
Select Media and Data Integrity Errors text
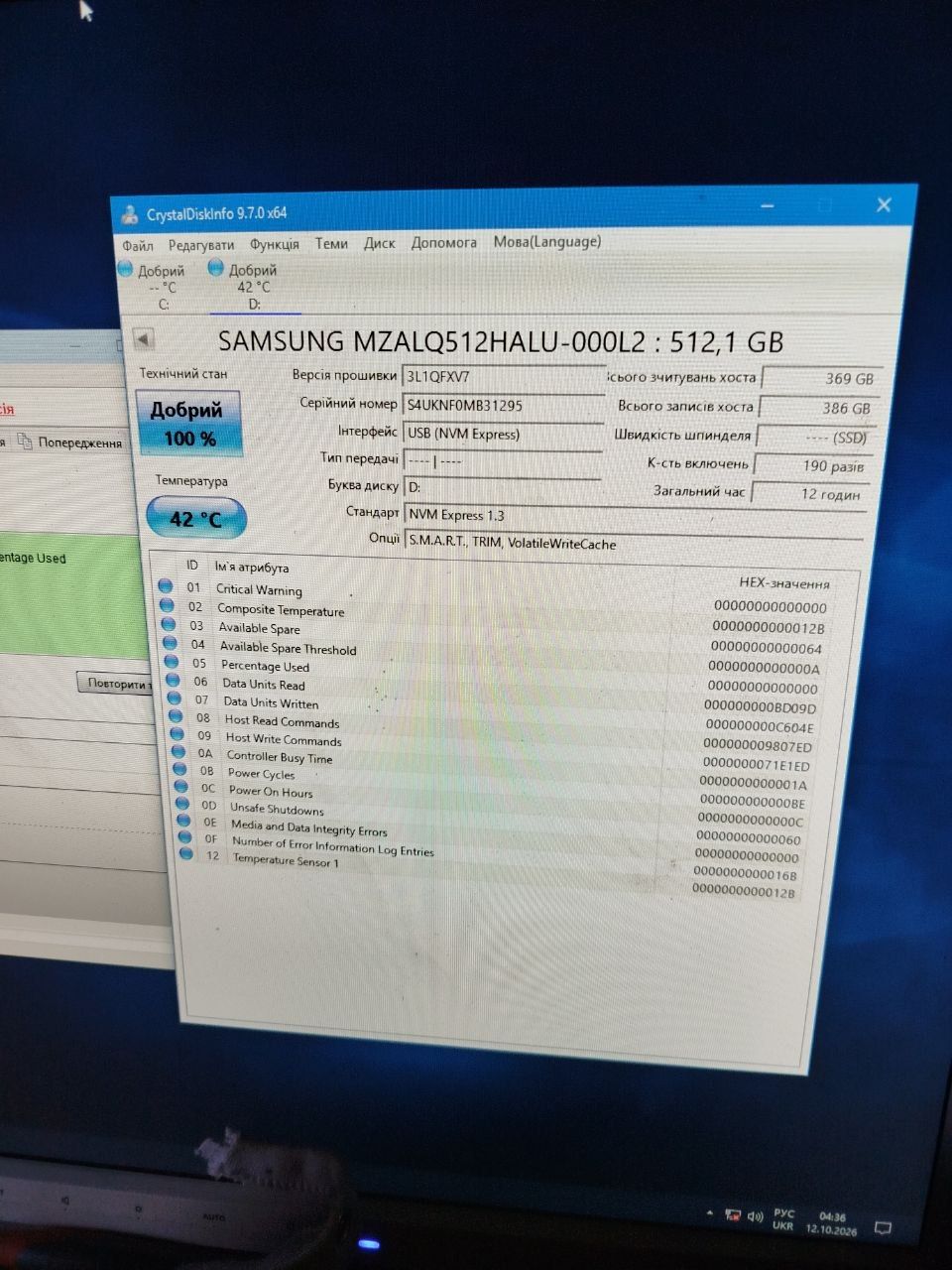(308, 827)
